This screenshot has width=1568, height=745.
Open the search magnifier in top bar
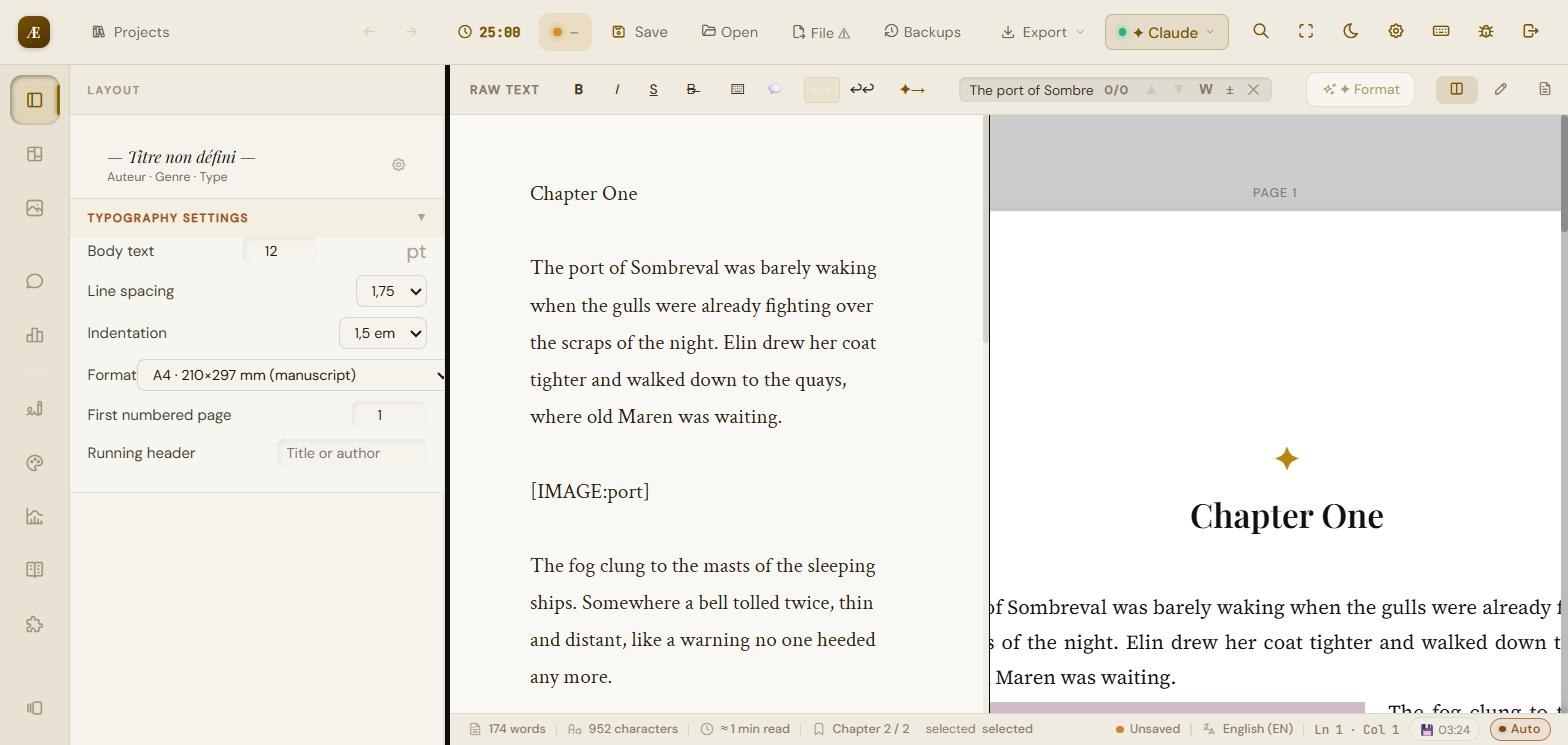click(1261, 32)
